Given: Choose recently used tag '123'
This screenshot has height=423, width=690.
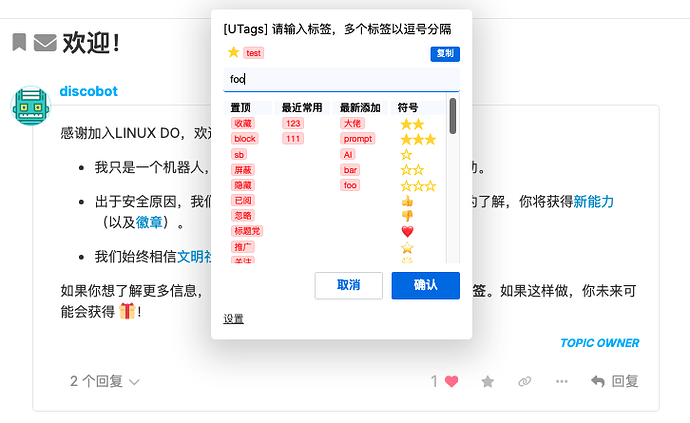Looking at the screenshot, I should pyautogui.click(x=293, y=123).
